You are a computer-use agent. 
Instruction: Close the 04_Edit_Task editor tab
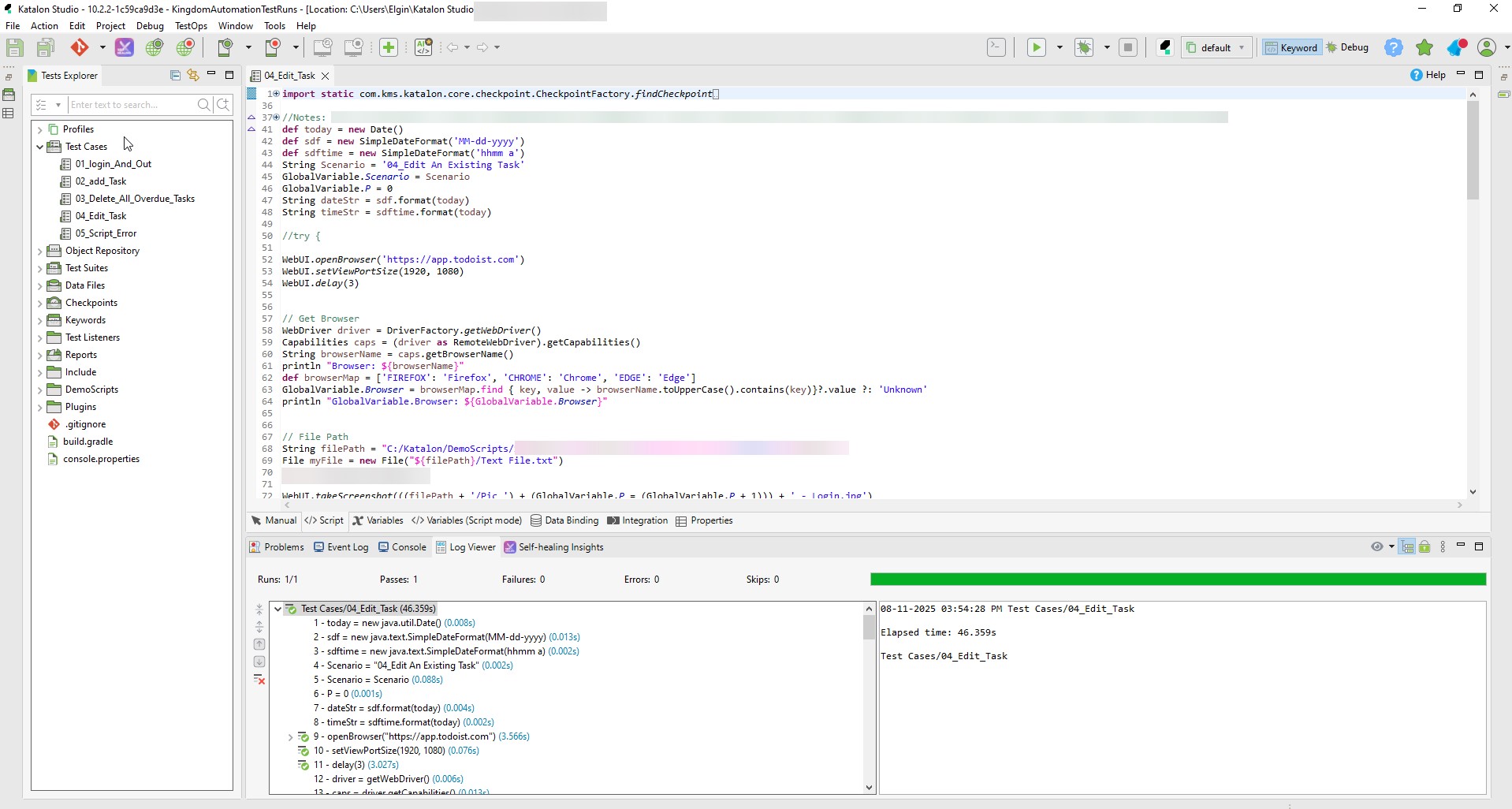click(x=325, y=76)
